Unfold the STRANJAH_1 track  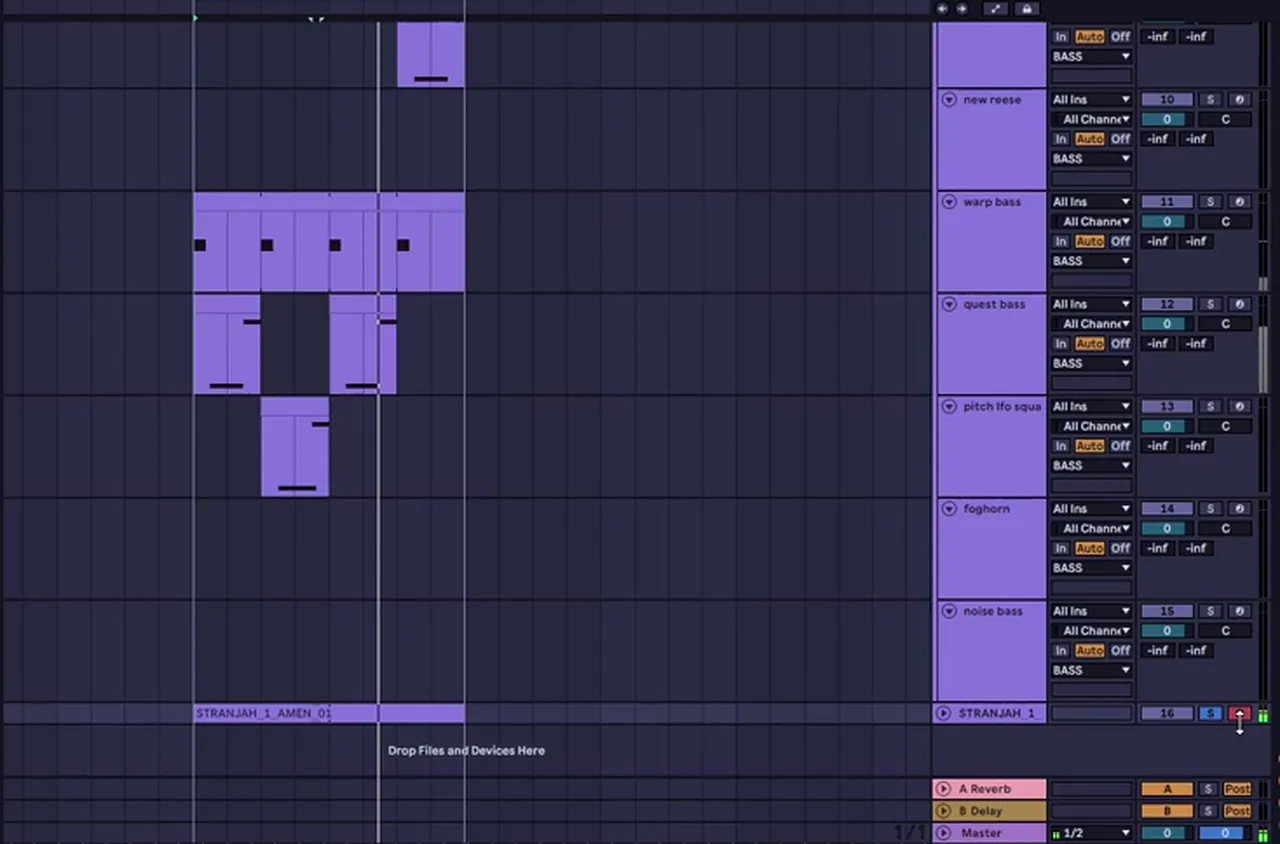point(943,713)
